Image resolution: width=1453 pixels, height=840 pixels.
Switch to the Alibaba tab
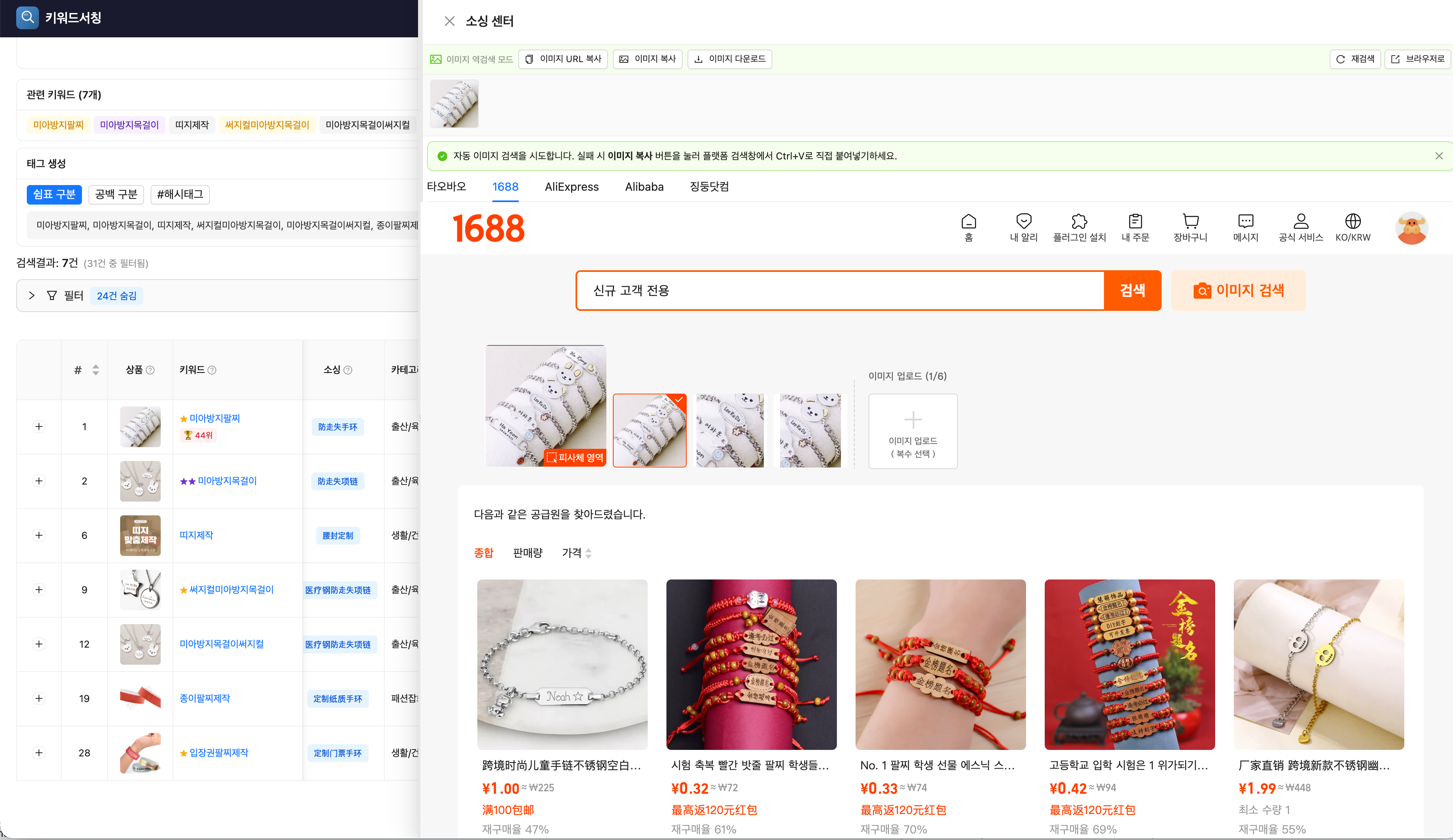(x=644, y=187)
